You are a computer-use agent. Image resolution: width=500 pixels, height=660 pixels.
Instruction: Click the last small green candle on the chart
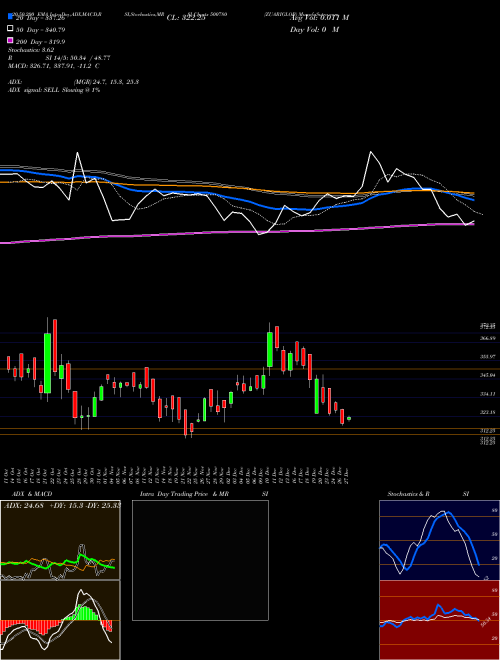click(348, 418)
